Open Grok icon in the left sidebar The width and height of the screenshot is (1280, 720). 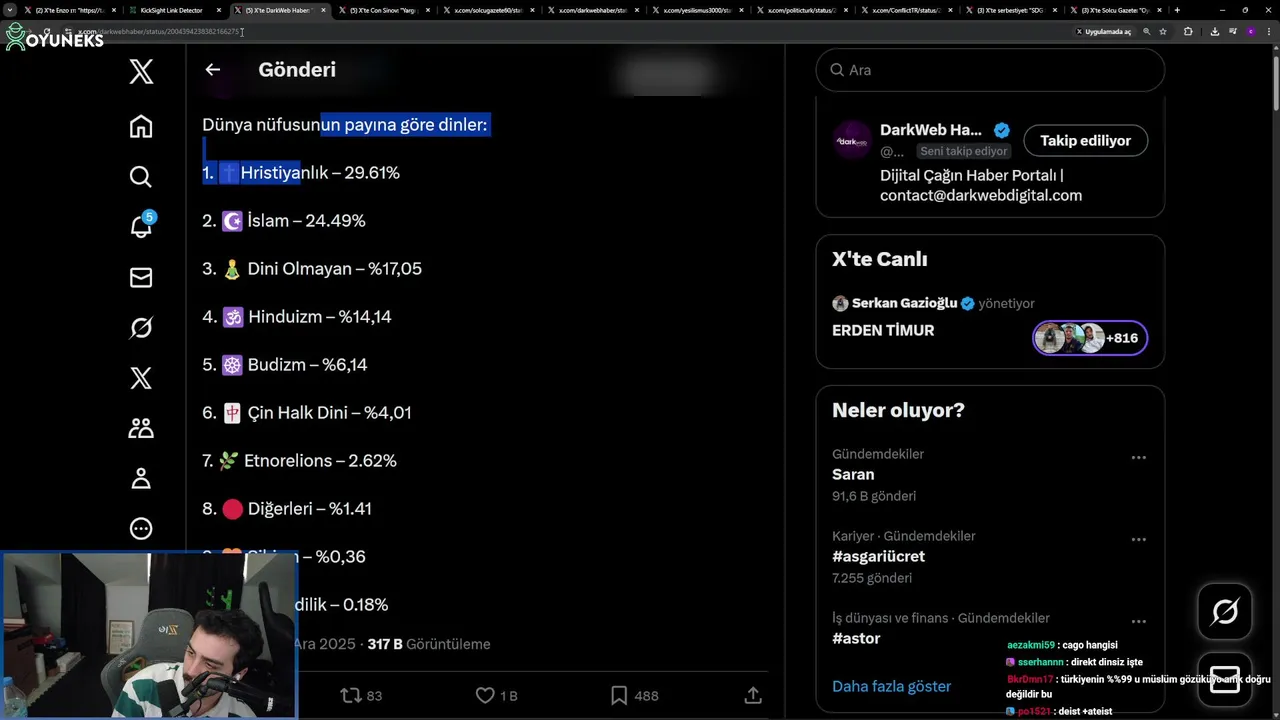[141, 328]
